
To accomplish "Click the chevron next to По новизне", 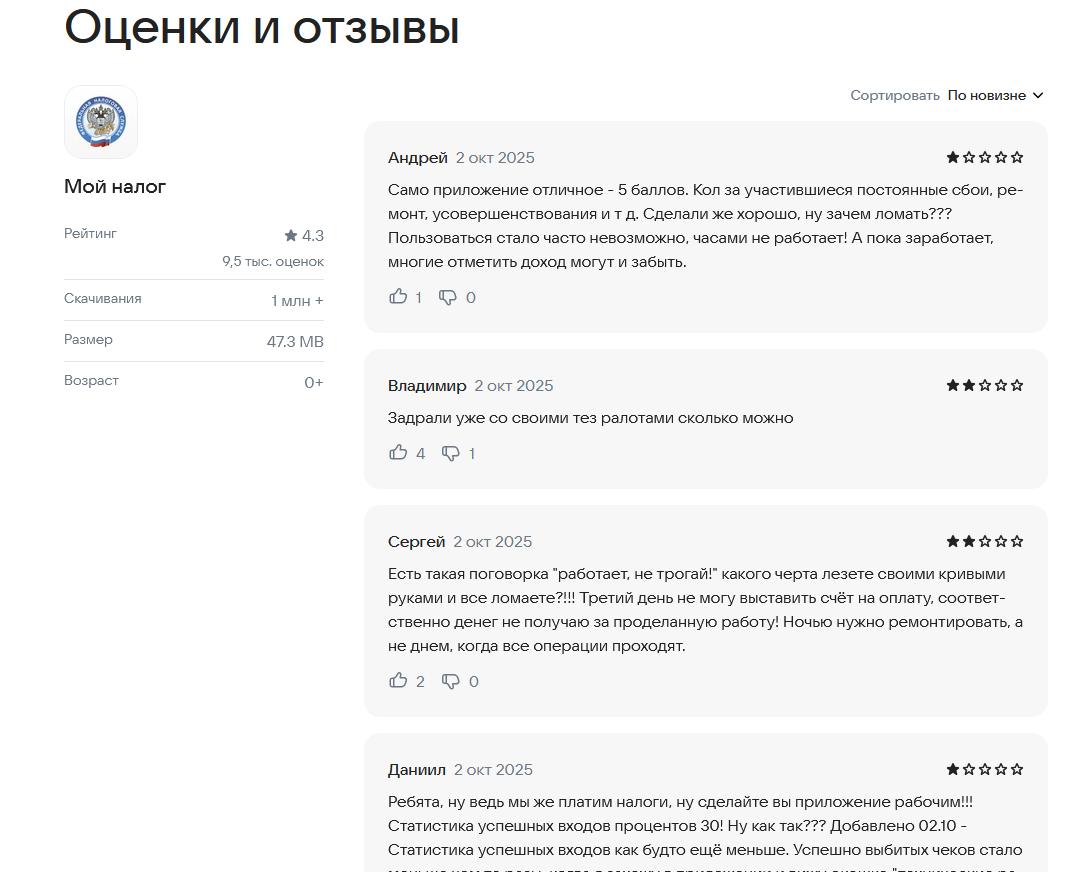I will [1038, 95].
